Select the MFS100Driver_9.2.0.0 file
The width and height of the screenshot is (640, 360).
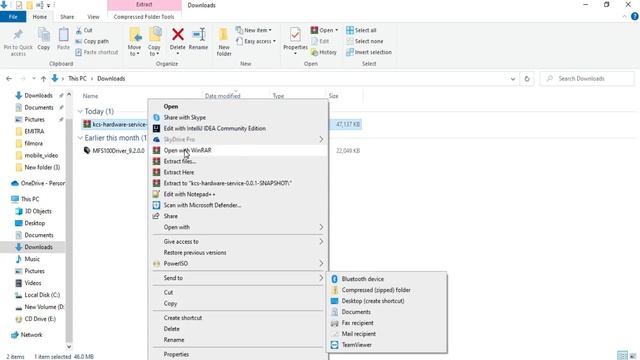[x=118, y=151]
